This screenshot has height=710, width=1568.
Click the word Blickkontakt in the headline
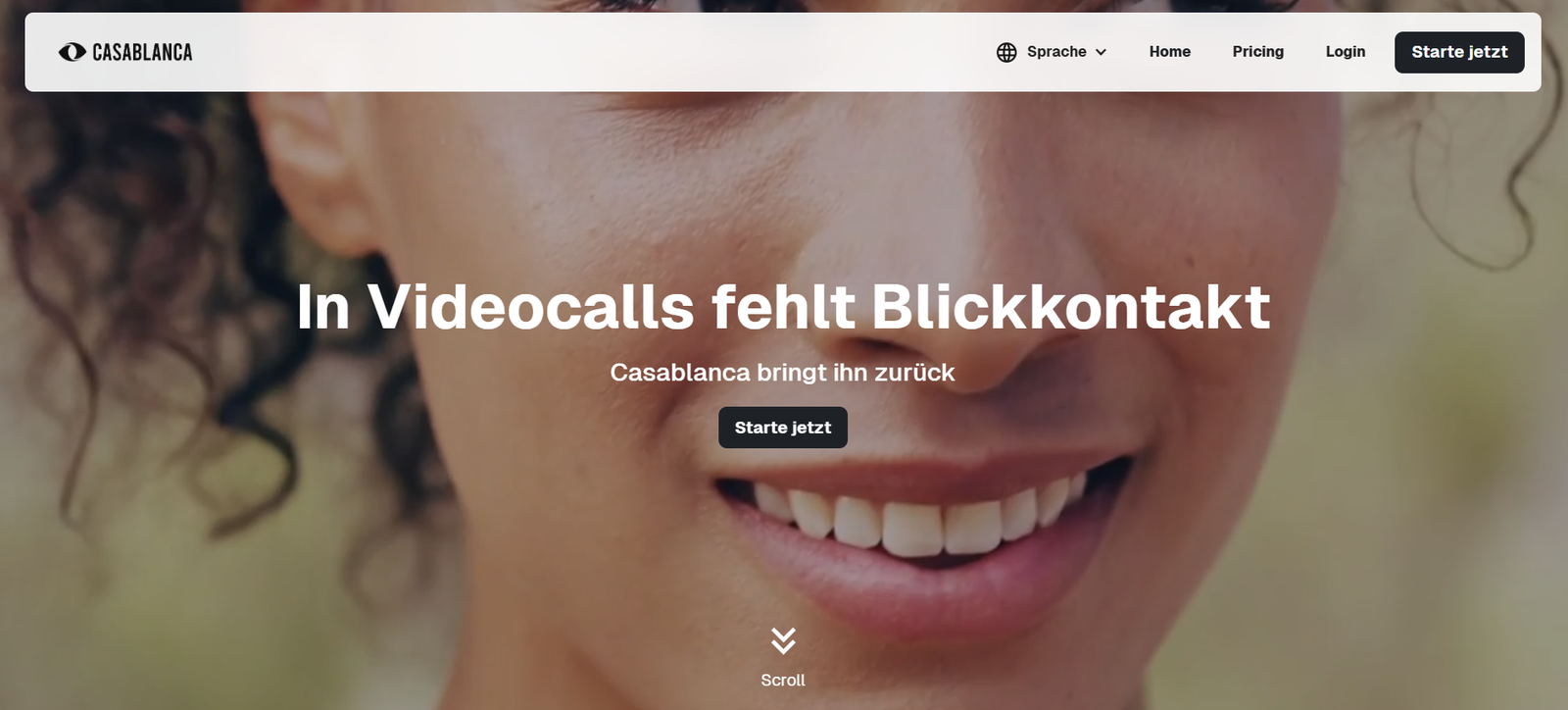tap(1071, 307)
